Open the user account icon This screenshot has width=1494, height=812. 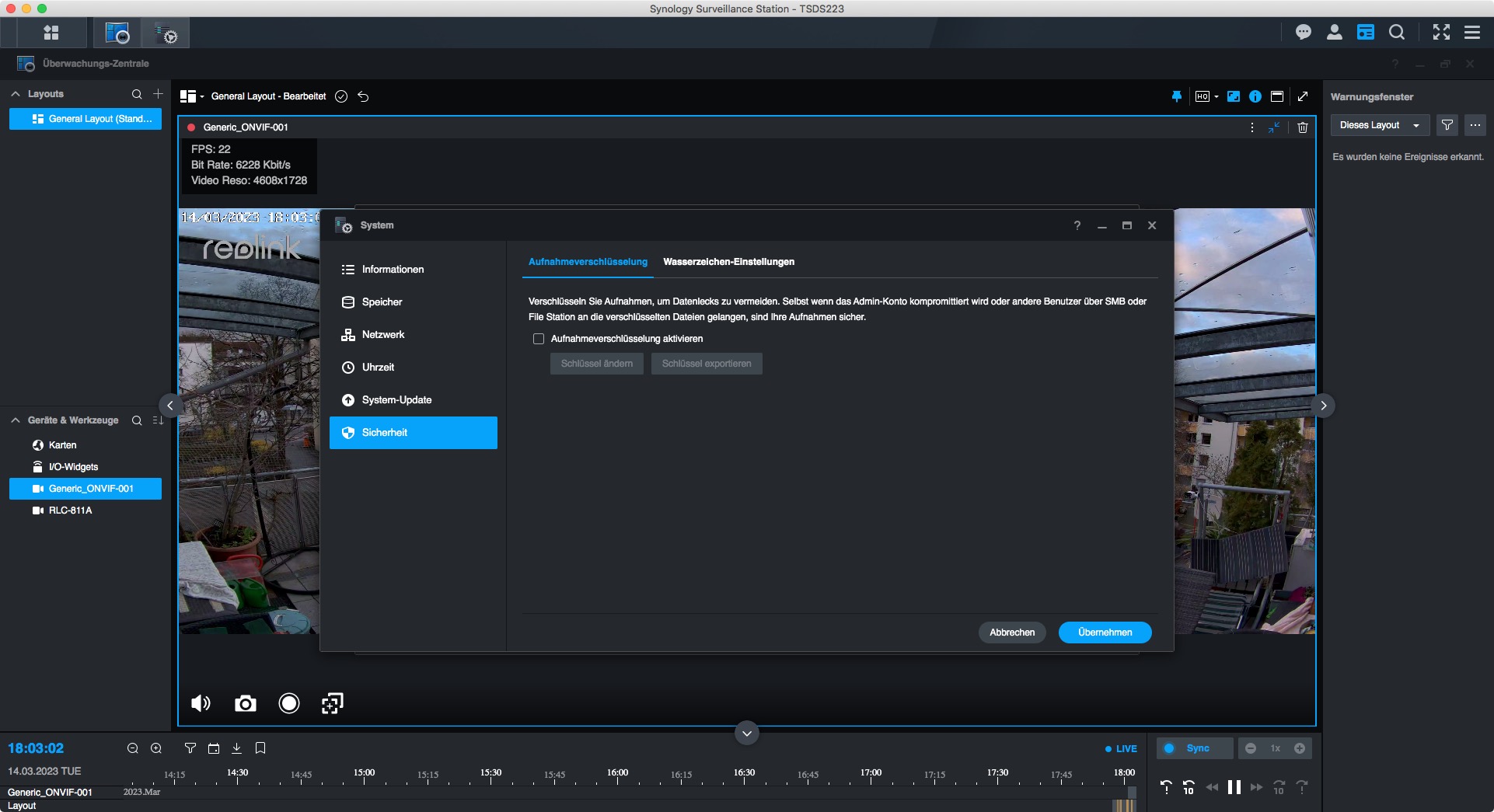click(1335, 32)
